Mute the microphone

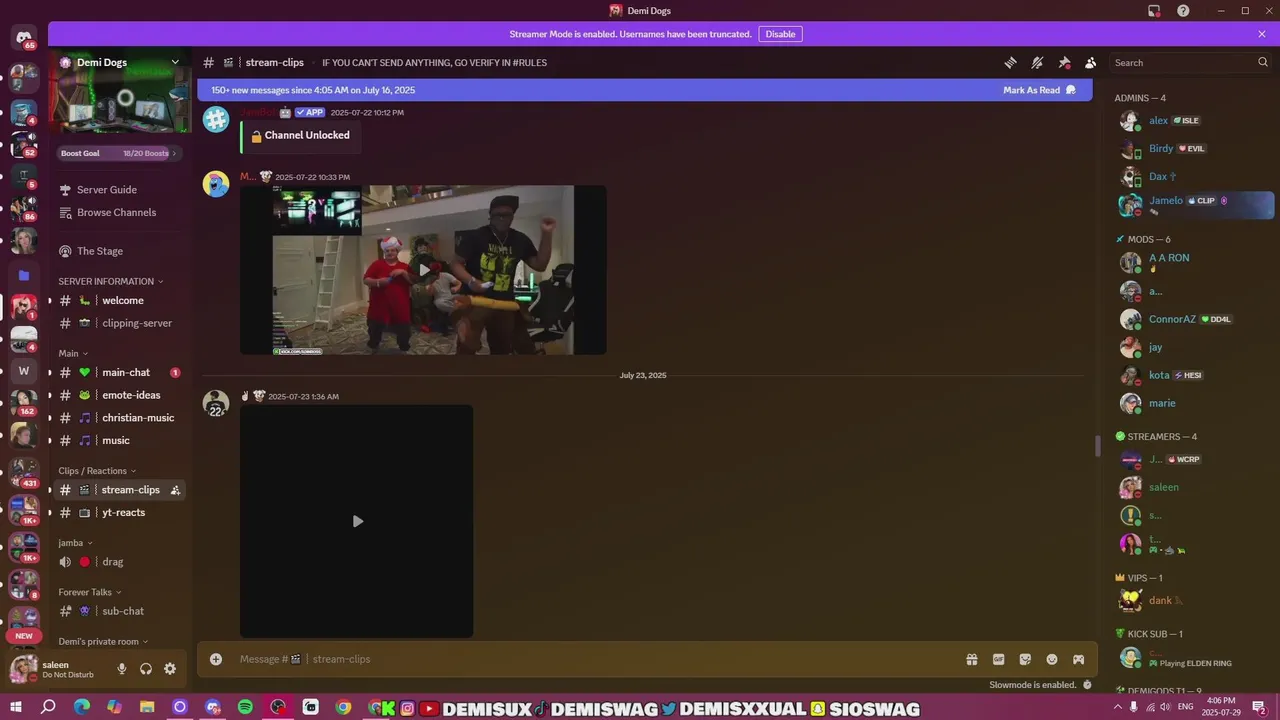coord(122,669)
